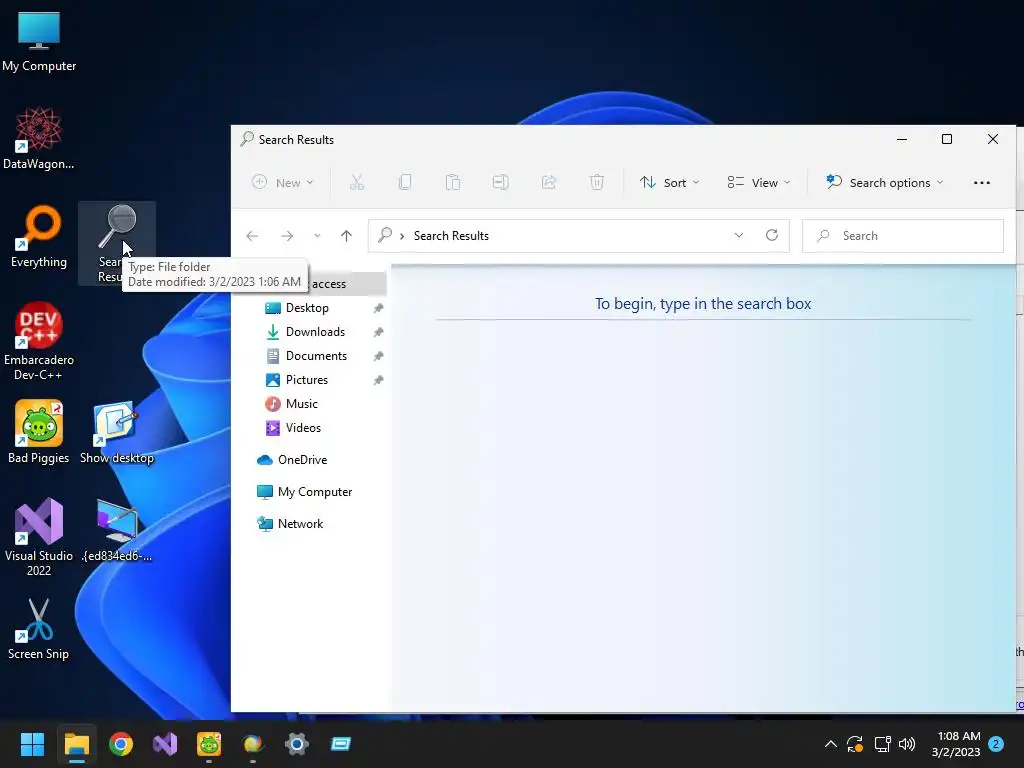
Task: Open Settings gear on taskbar
Action: pyautogui.click(x=296, y=744)
